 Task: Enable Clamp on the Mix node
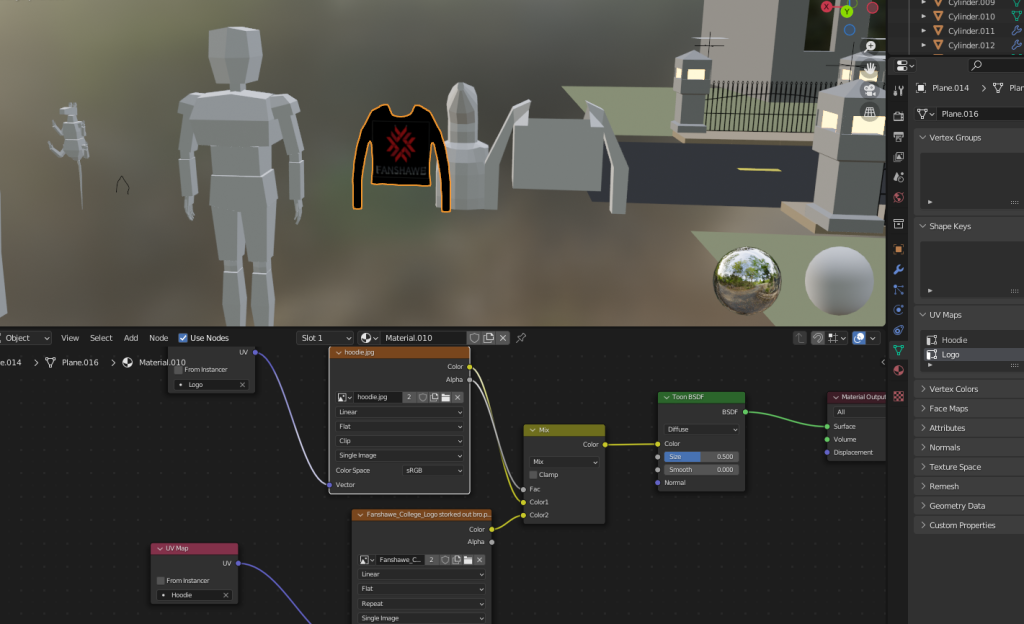click(534, 474)
